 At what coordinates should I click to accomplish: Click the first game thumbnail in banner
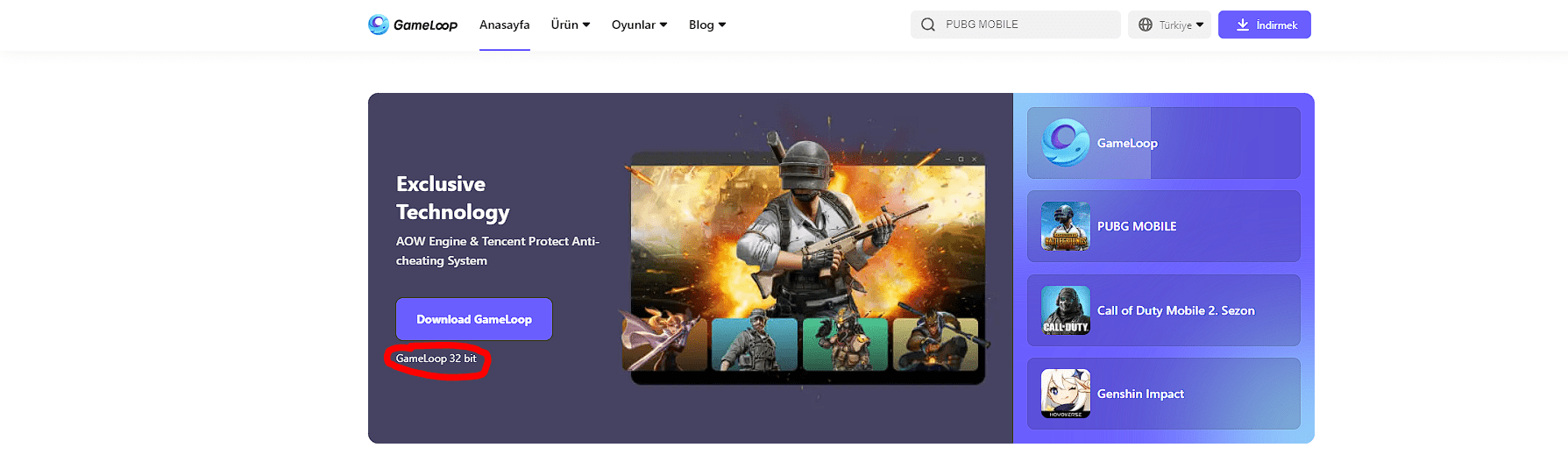(x=664, y=343)
